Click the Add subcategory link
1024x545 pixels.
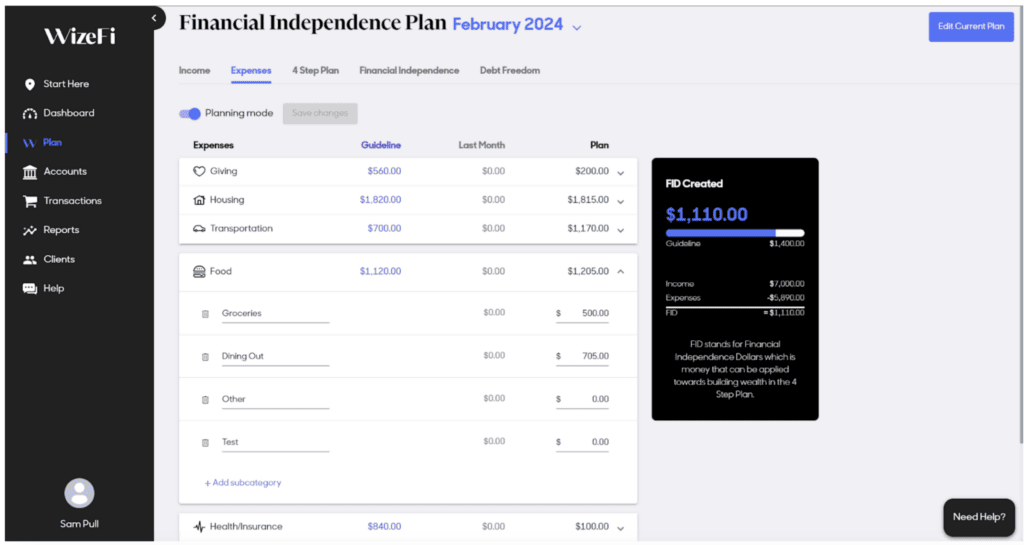243,483
